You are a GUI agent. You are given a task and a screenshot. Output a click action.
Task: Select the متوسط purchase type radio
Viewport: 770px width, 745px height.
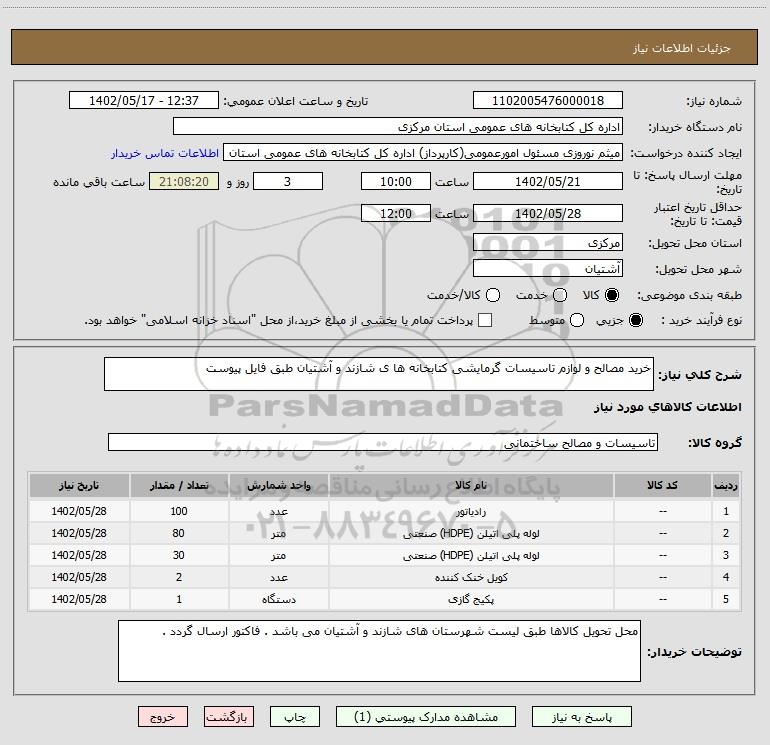(577, 320)
